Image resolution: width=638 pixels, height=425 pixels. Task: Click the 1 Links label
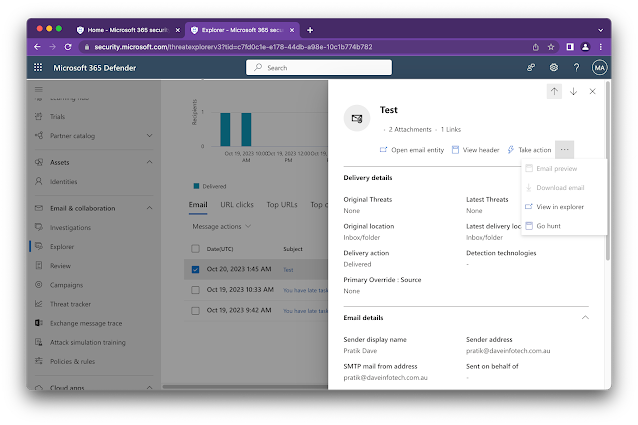click(x=451, y=129)
